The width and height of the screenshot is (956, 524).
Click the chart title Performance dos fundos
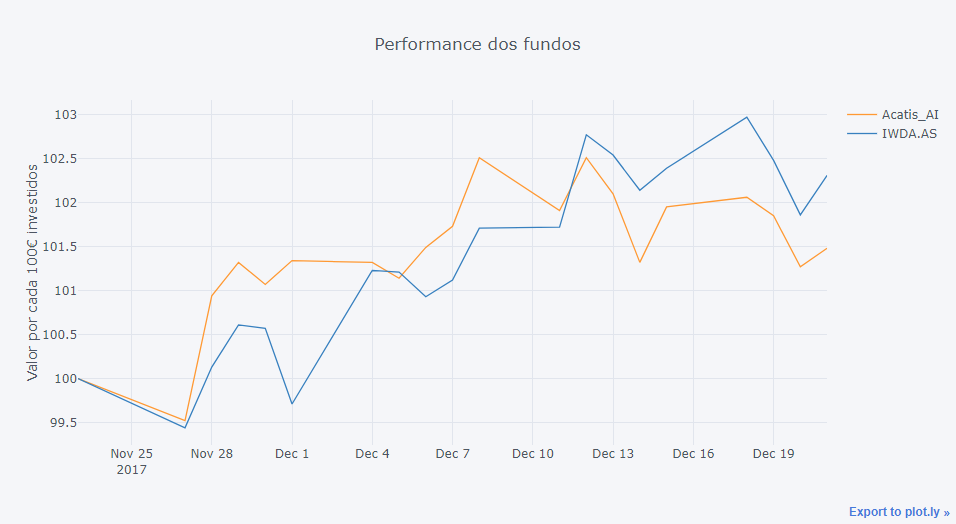477,44
